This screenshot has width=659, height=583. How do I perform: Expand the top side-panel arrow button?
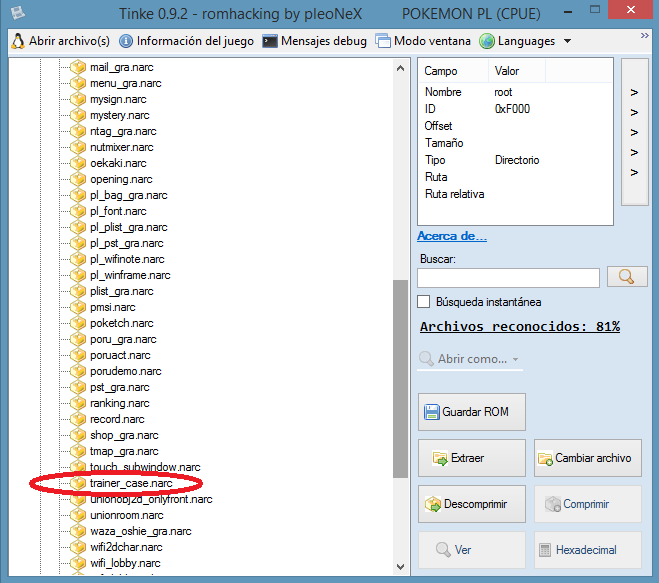coord(634,93)
